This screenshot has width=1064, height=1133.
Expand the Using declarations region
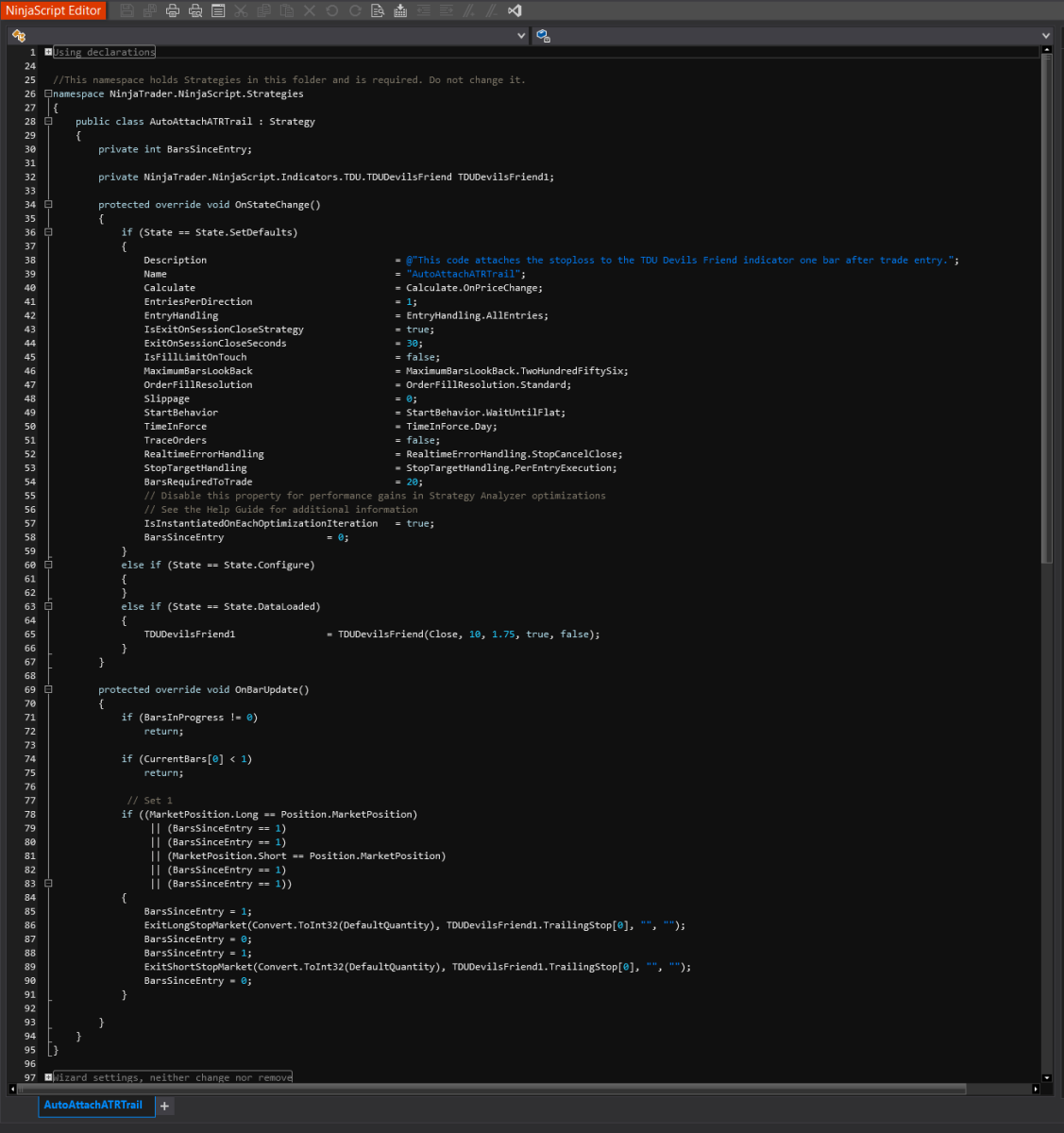click(46, 52)
